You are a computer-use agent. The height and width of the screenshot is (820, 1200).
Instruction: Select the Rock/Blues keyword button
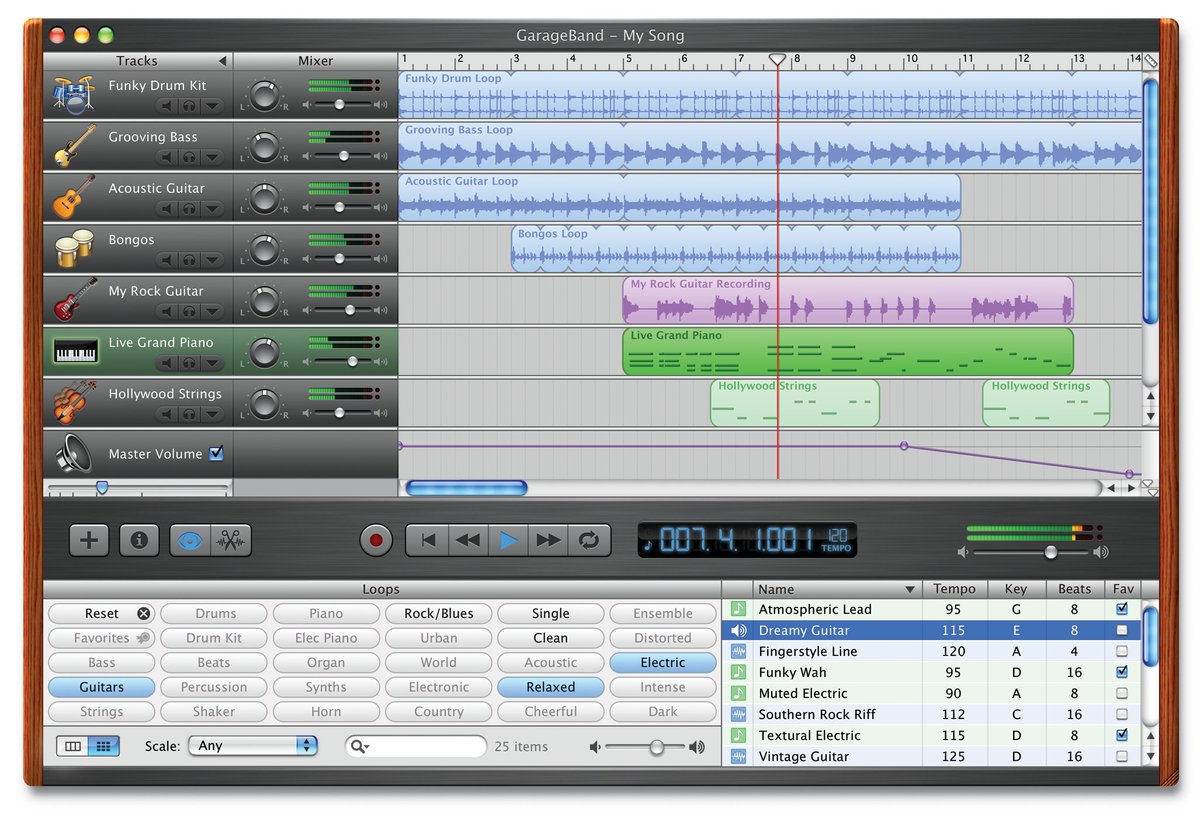tap(439, 613)
